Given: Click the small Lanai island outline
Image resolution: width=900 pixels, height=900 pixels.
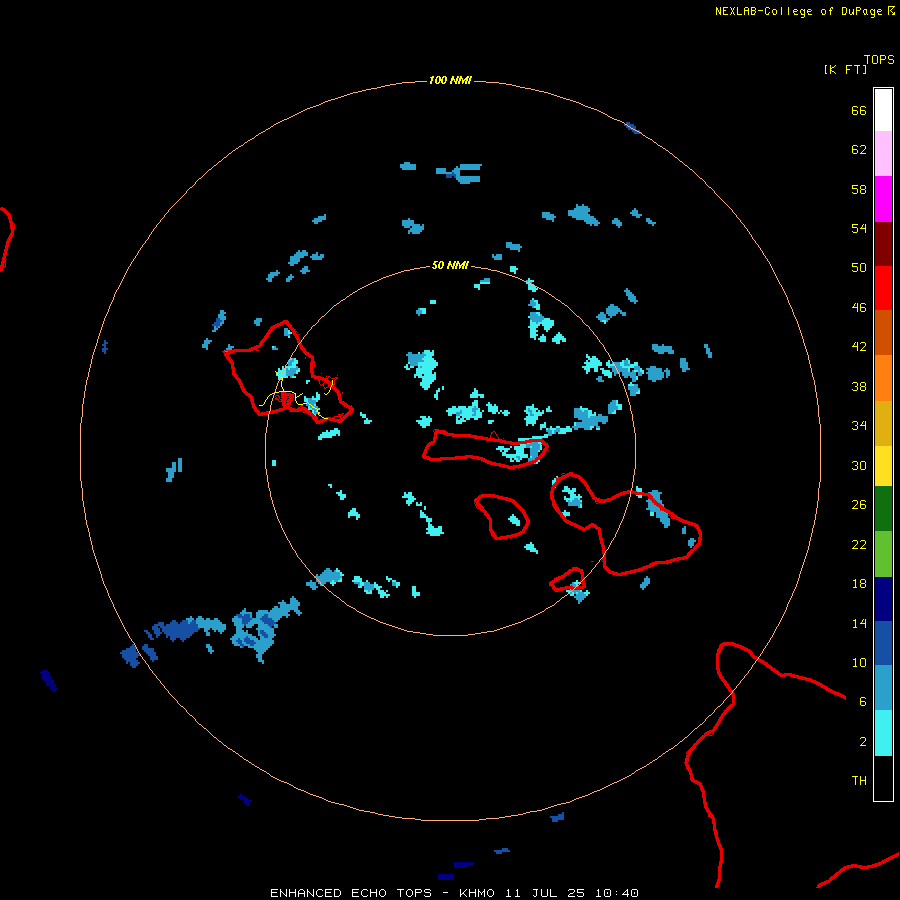Looking at the screenshot, I should click(x=502, y=516).
